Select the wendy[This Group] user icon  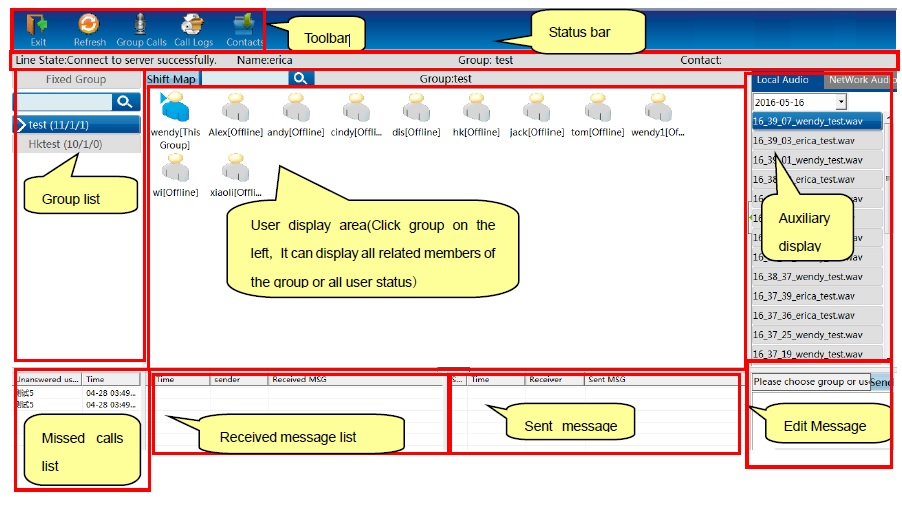(175, 107)
